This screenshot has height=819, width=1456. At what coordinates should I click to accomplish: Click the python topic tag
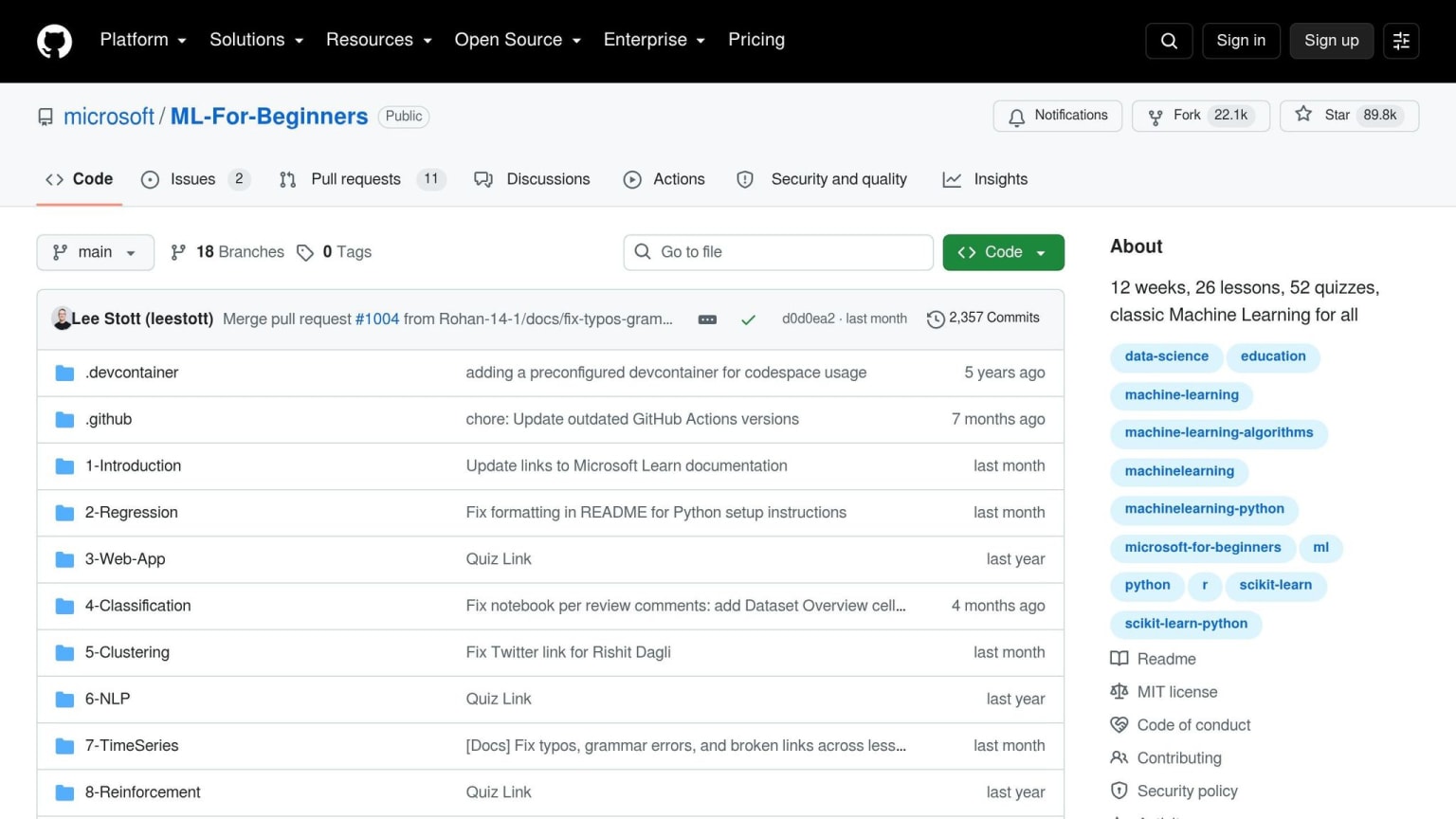pyautogui.click(x=1147, y=585)
